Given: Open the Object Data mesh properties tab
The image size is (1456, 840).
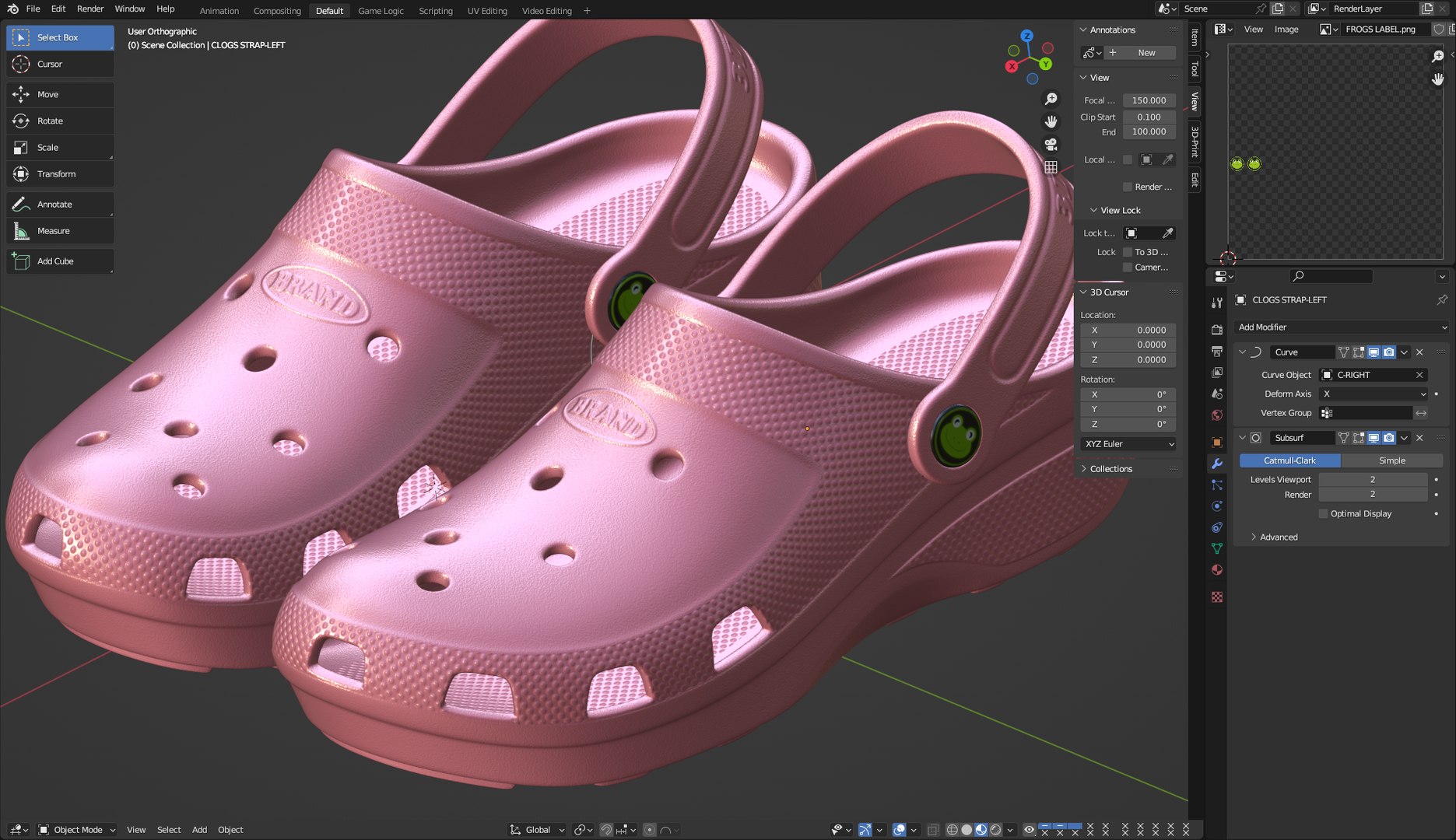Looking at the screenshot, I should (1217, 548).
